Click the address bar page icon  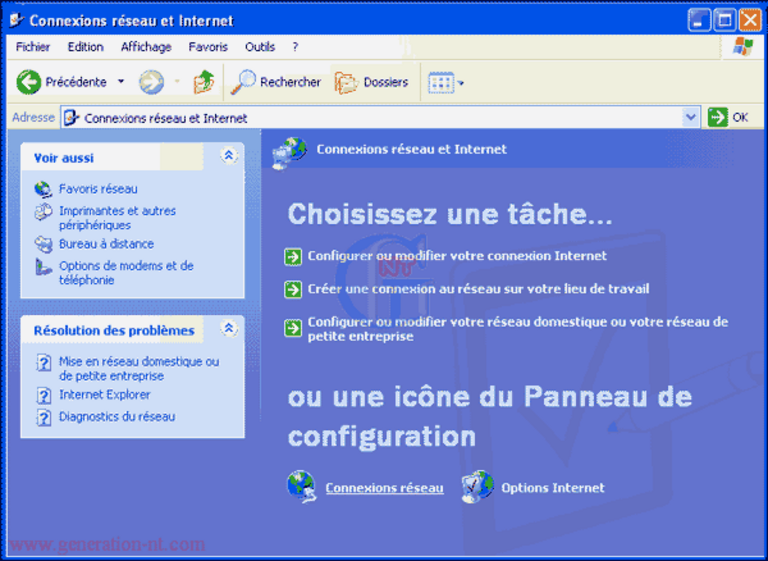point(72,118)
